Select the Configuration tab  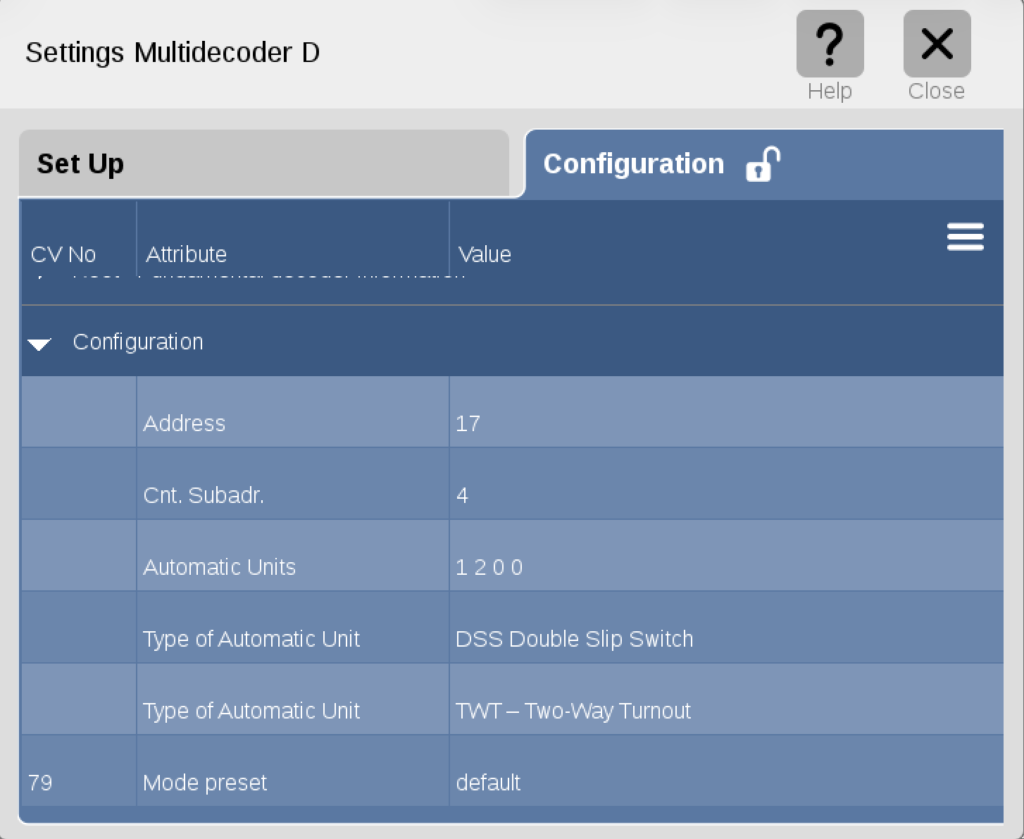(x=633, y=164)
